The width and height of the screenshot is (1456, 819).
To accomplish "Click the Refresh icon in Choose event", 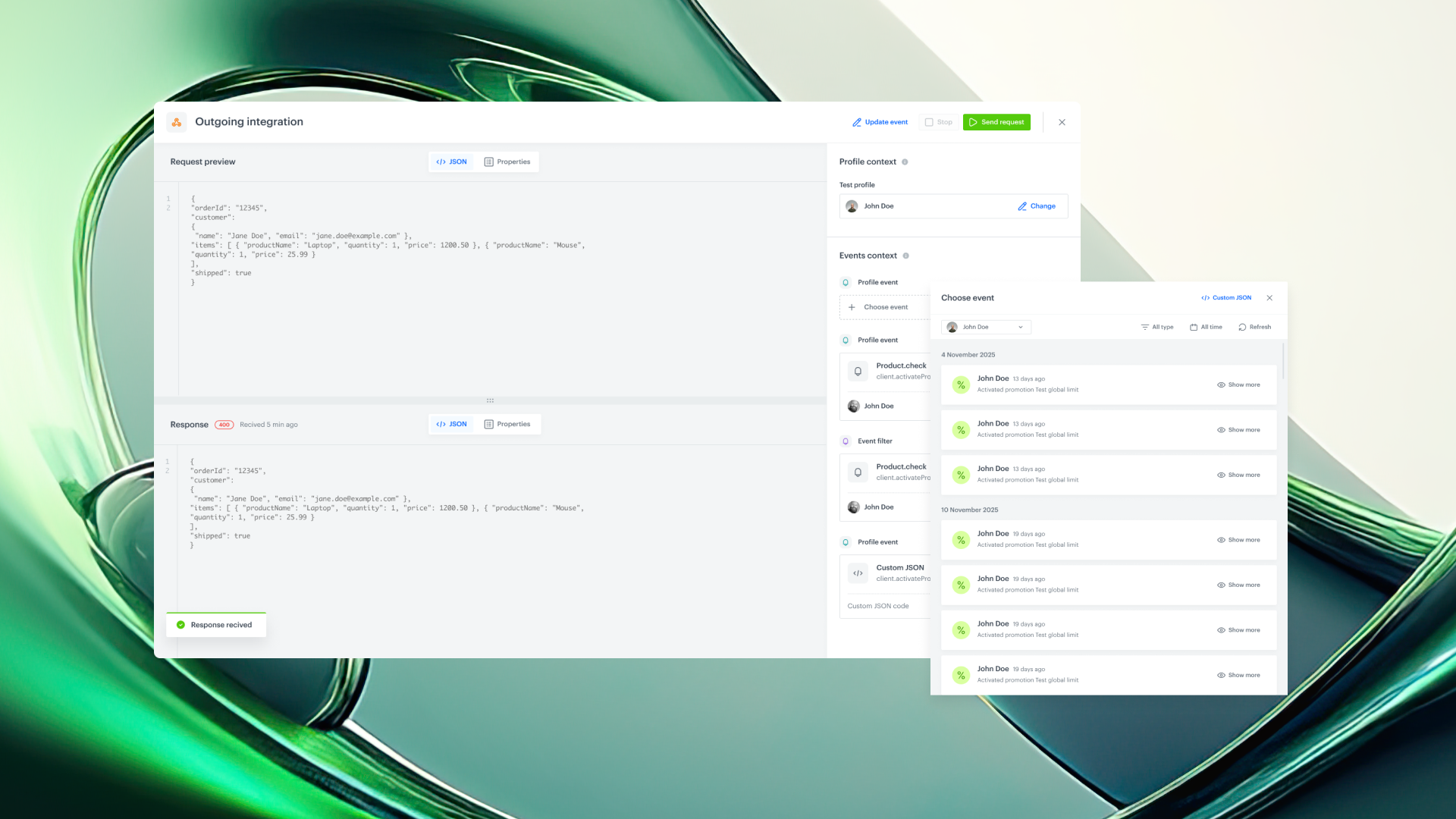I will pos(1242,328).
